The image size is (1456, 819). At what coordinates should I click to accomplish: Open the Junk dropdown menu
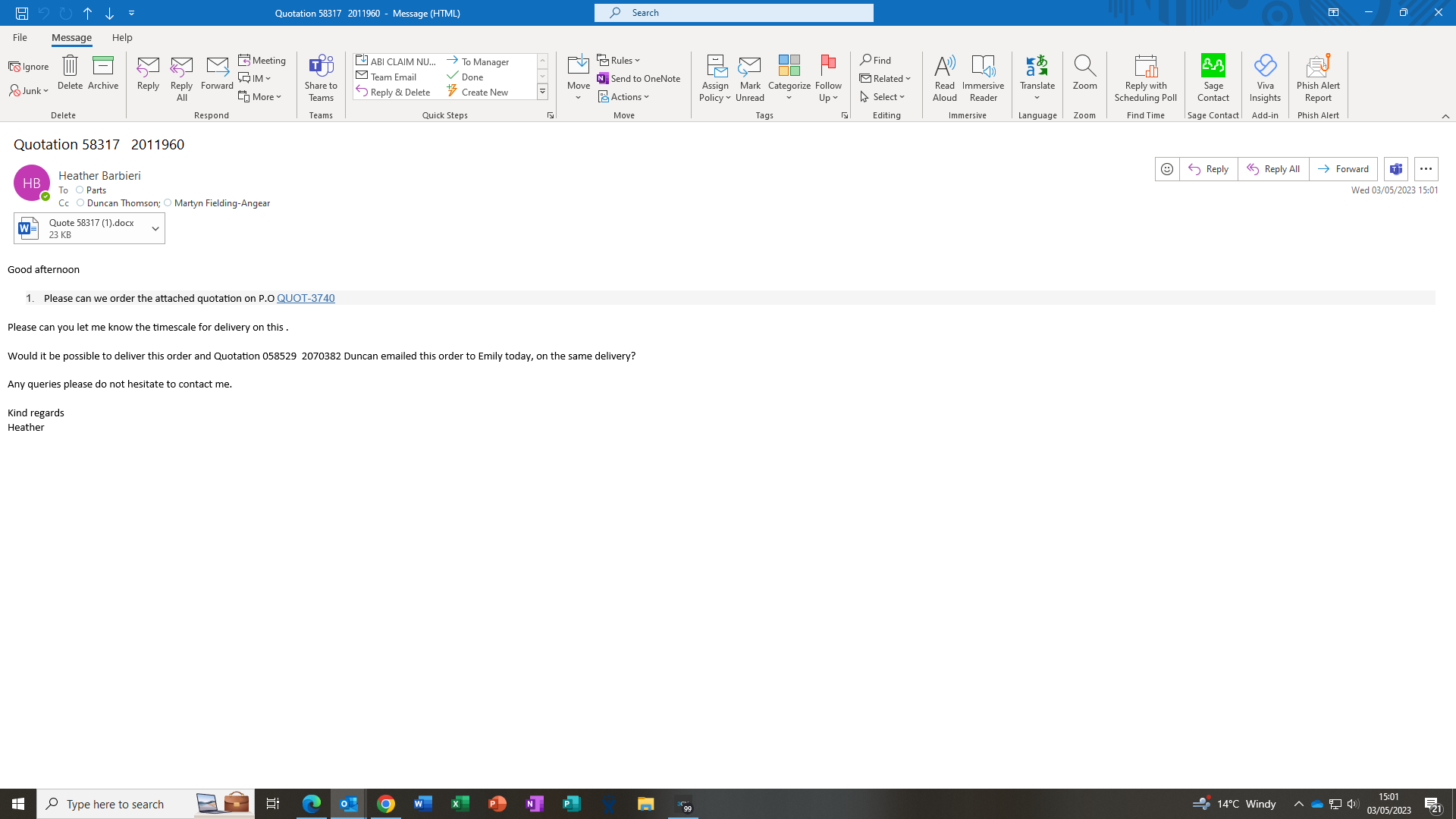point(30,91)
